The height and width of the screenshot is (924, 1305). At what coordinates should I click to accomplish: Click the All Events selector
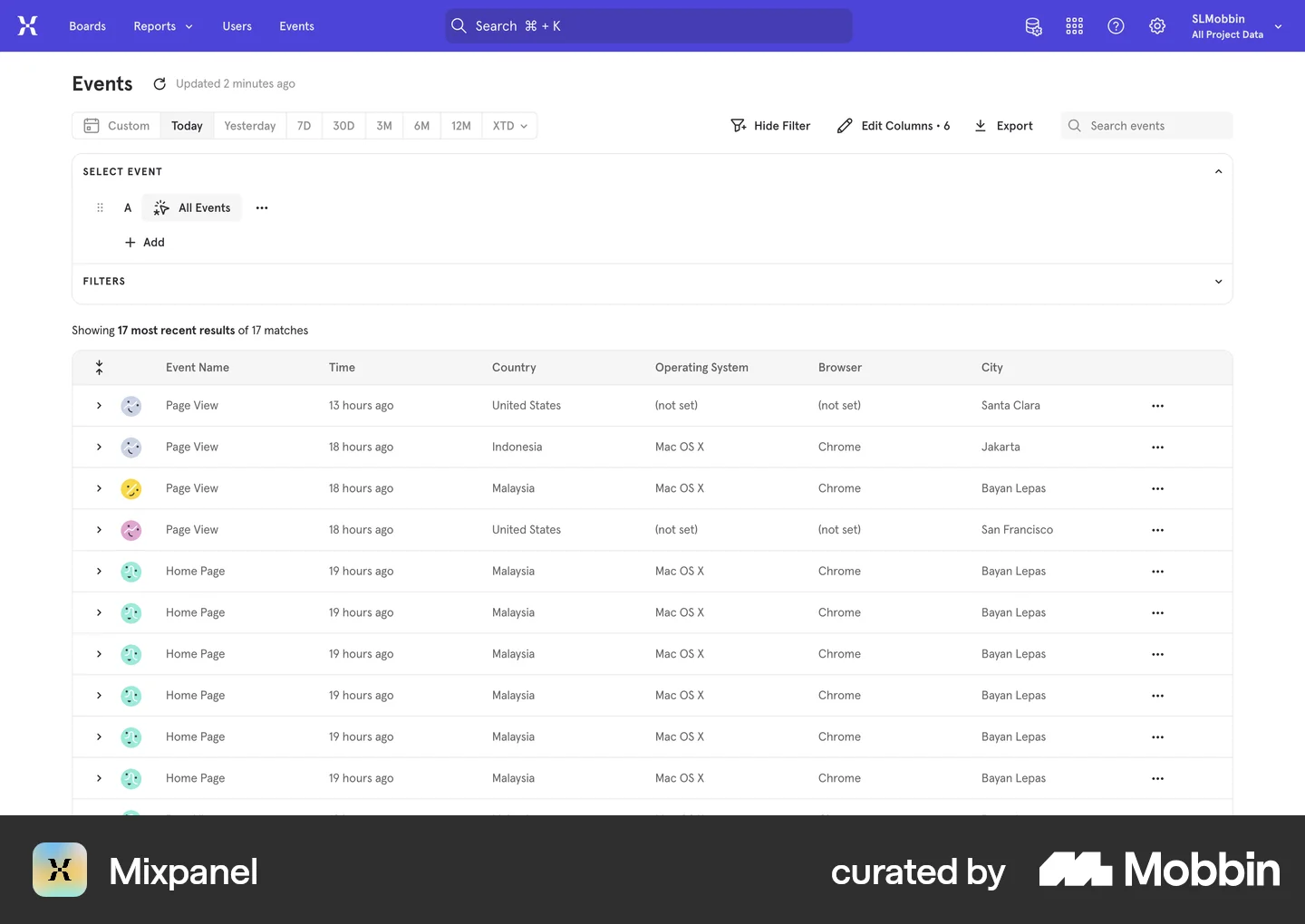(192, 207)
